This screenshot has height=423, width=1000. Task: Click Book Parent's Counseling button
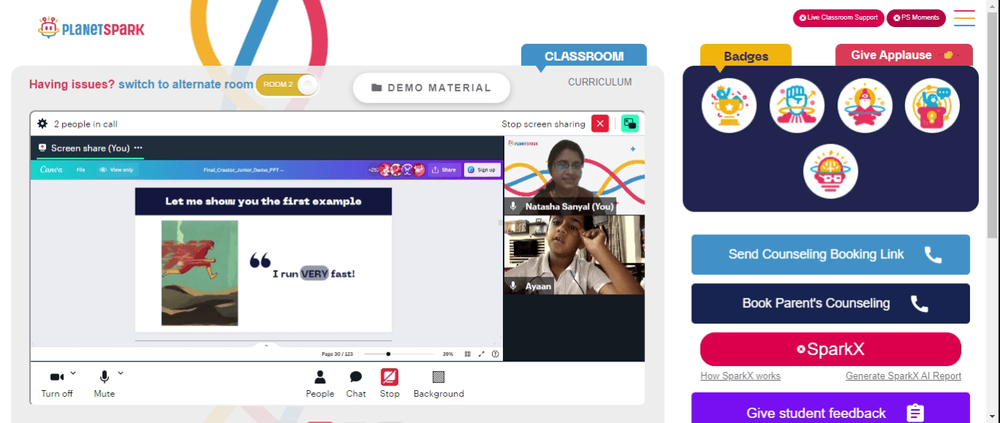830,304
